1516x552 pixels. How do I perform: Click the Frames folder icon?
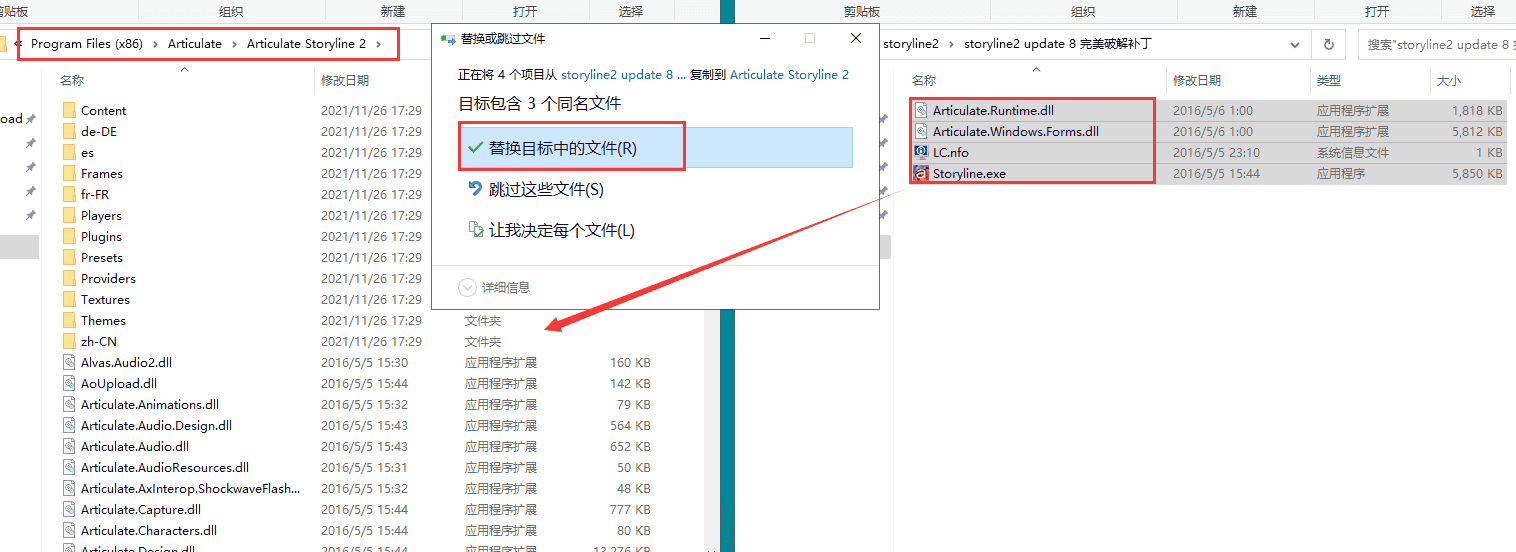[x=68, y=173]
